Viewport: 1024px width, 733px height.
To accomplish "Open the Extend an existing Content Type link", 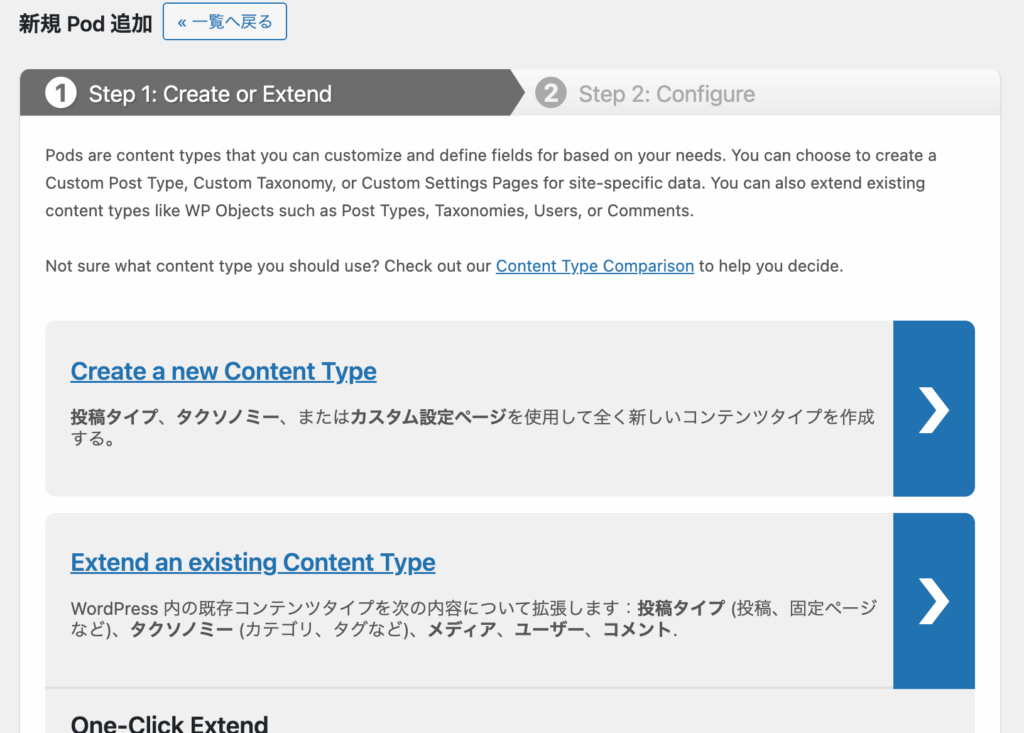I will (252, 562).
